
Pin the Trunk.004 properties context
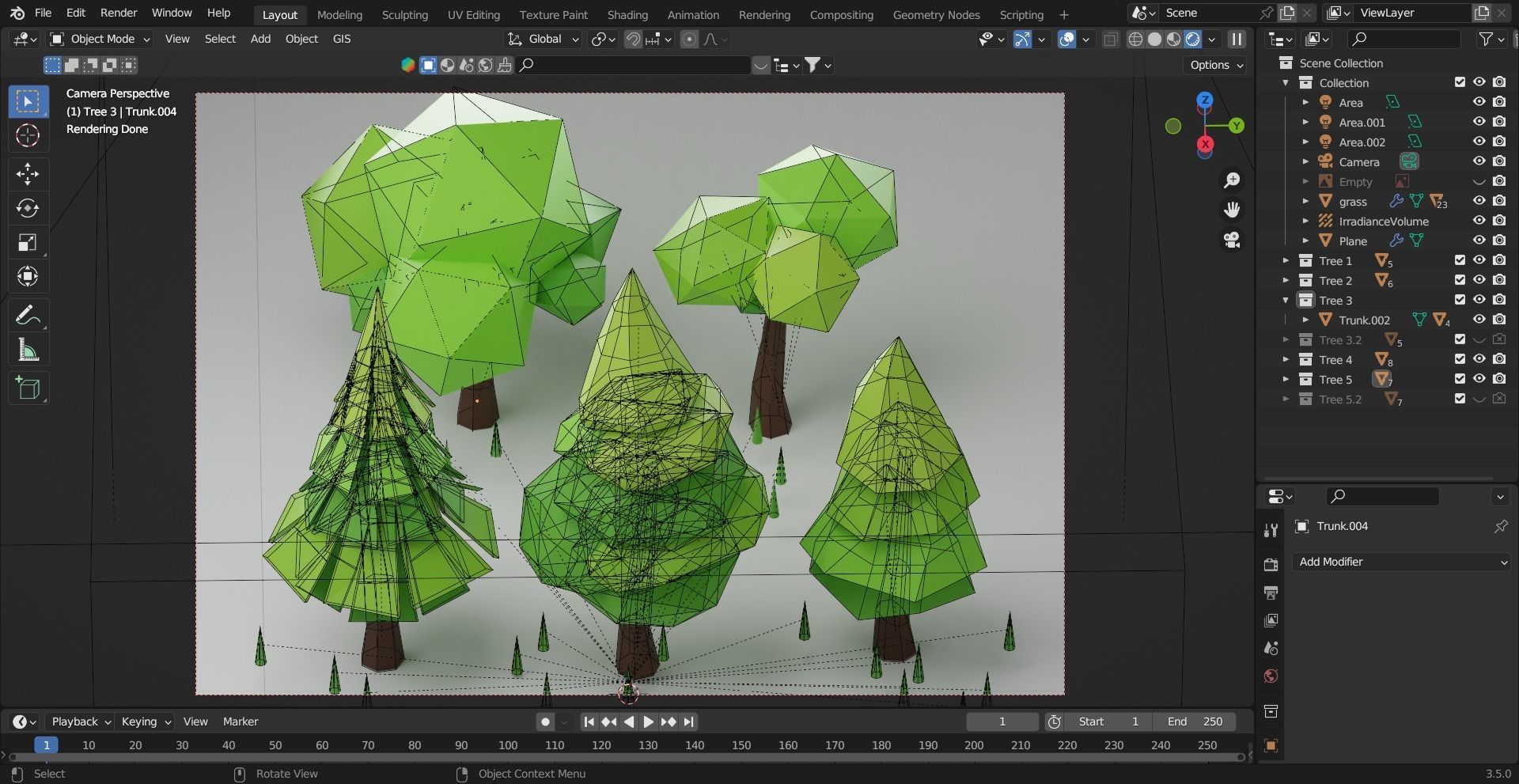click(x=1500, y=526)
